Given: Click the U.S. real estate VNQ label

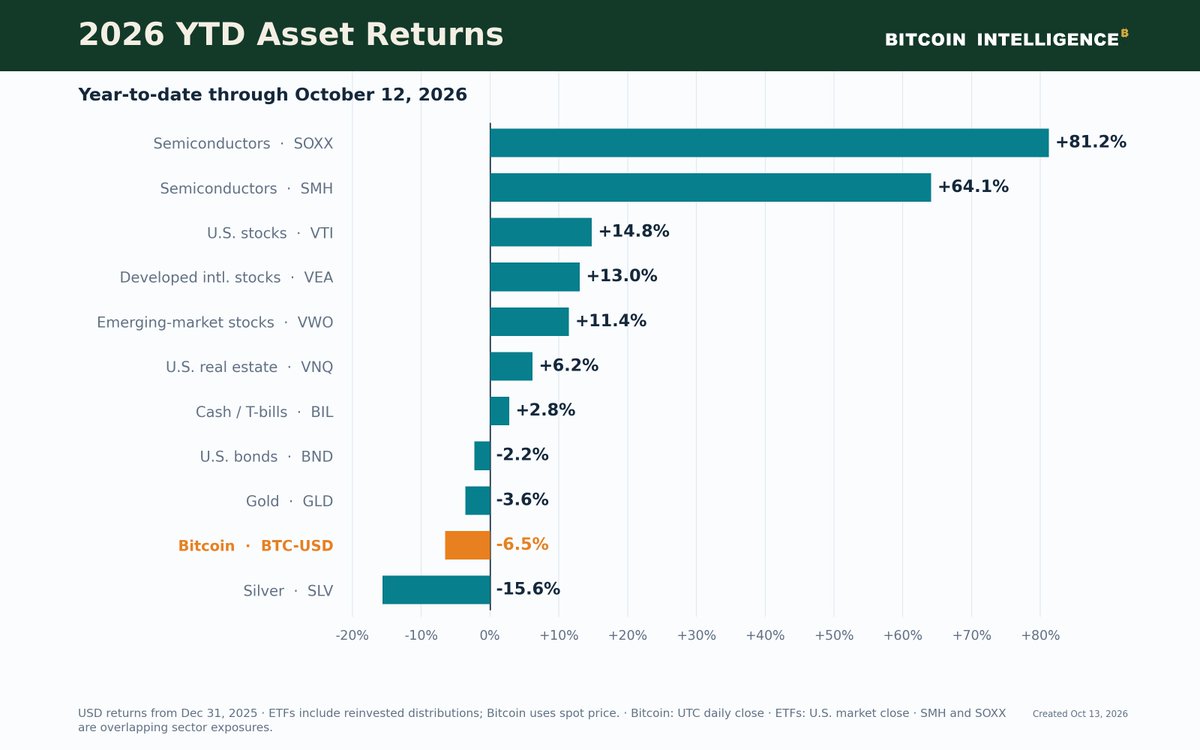Looking at the screenshot, I should point(249,367).
